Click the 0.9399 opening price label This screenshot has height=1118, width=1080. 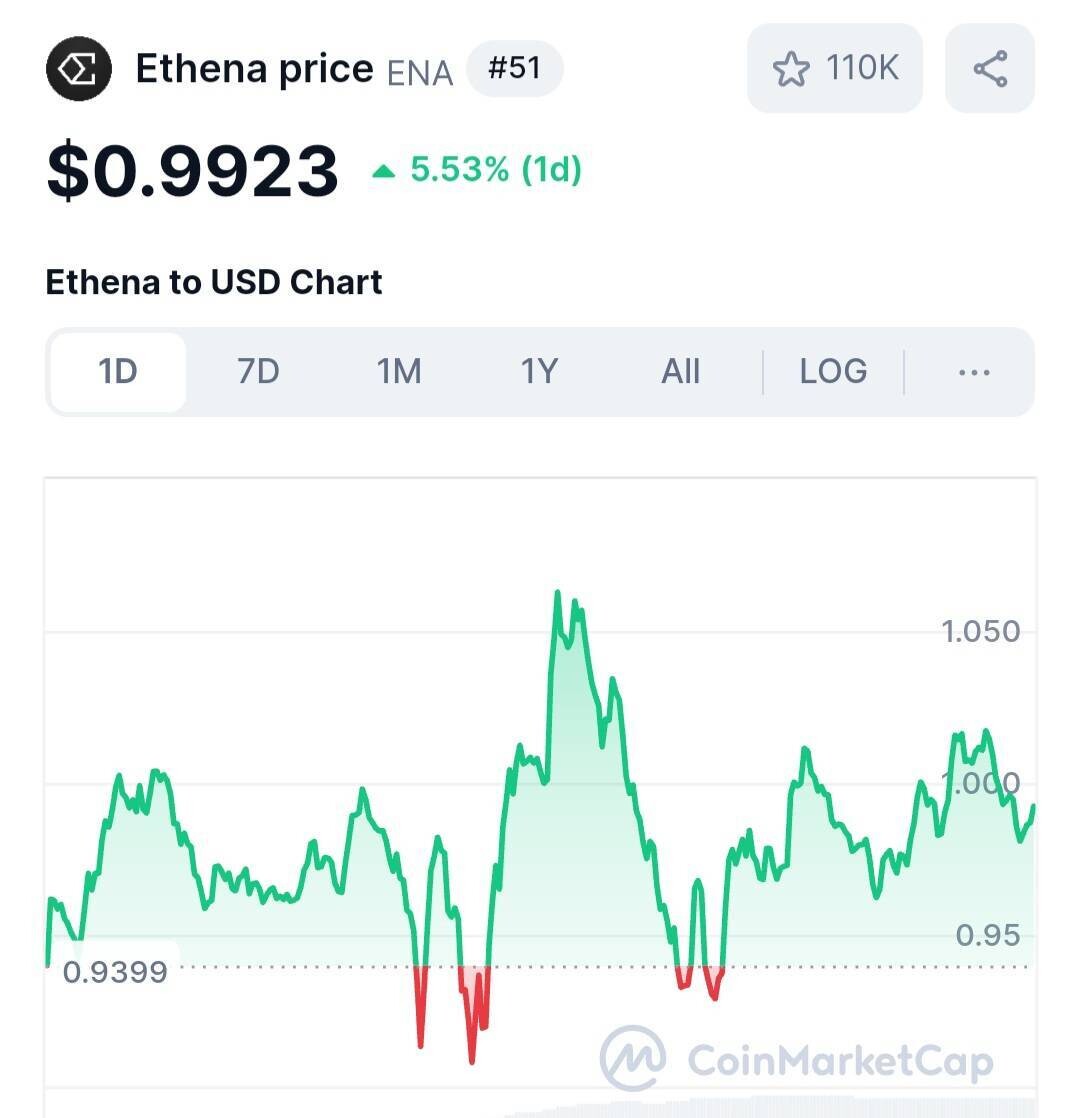(x=115, y=971)
